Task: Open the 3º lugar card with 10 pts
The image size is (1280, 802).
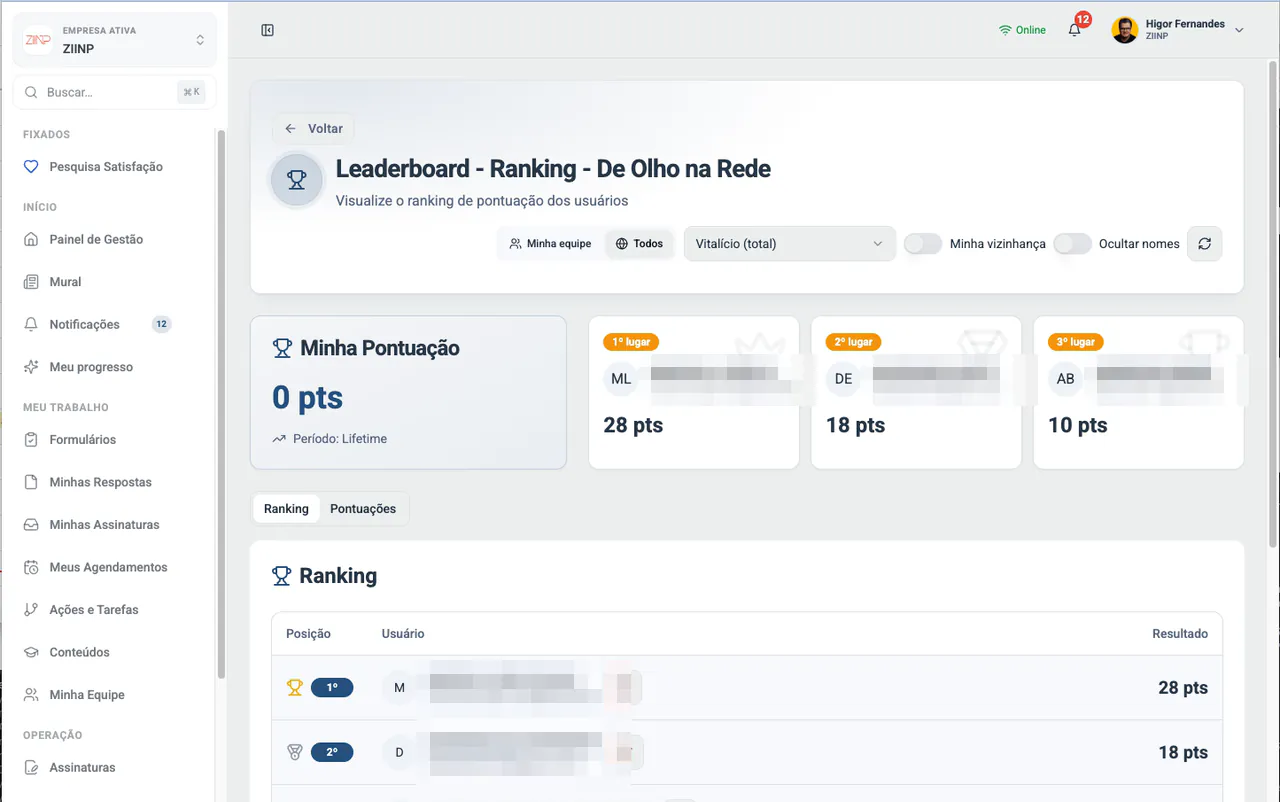Action: (1138, 392)
